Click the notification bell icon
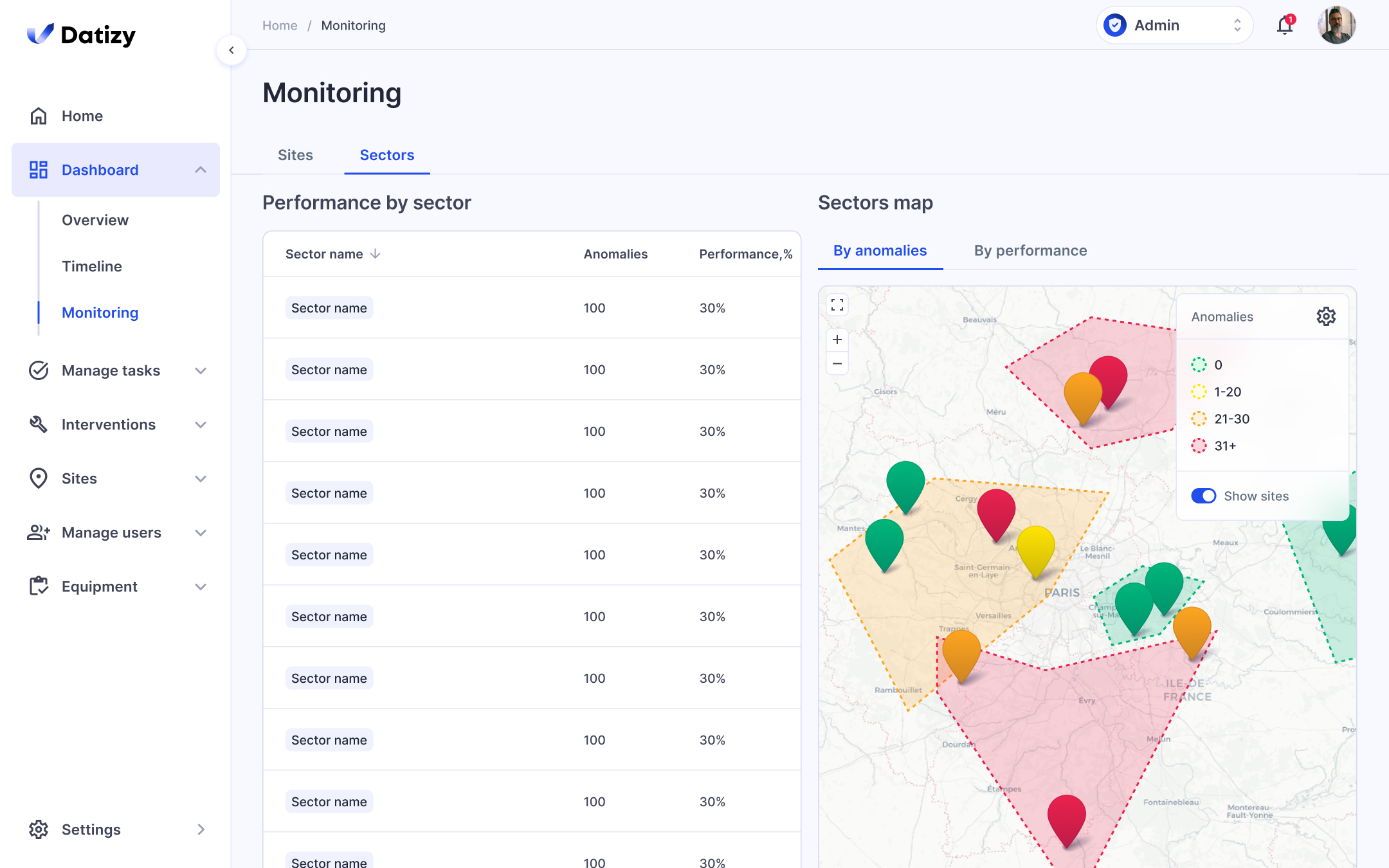This screenshot has width=1389, height=868. pyautogui.click(x=1284, y=26)
